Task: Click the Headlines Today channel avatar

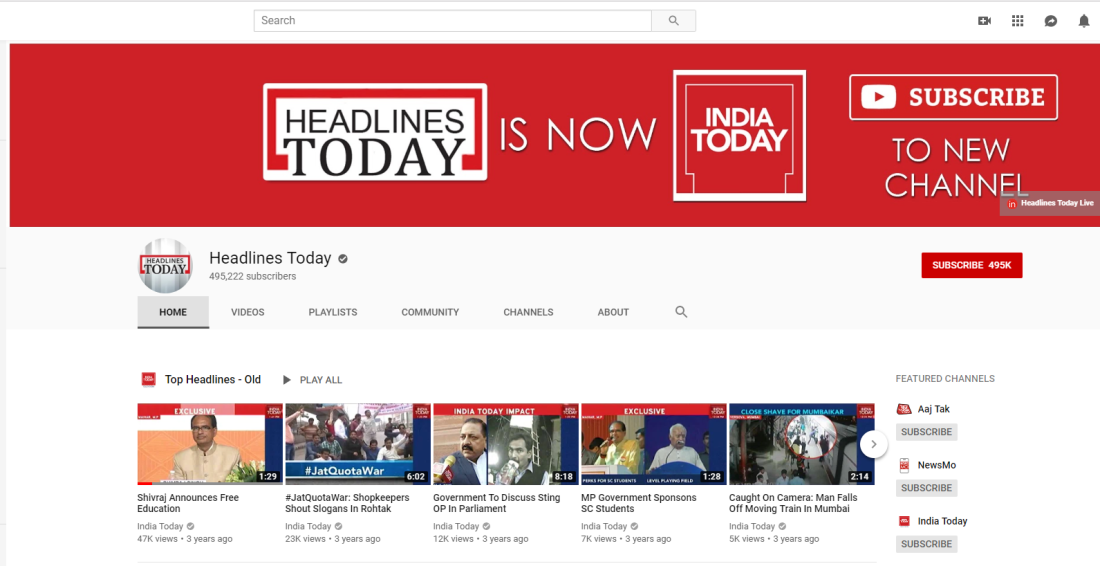Action: point(166,266)
